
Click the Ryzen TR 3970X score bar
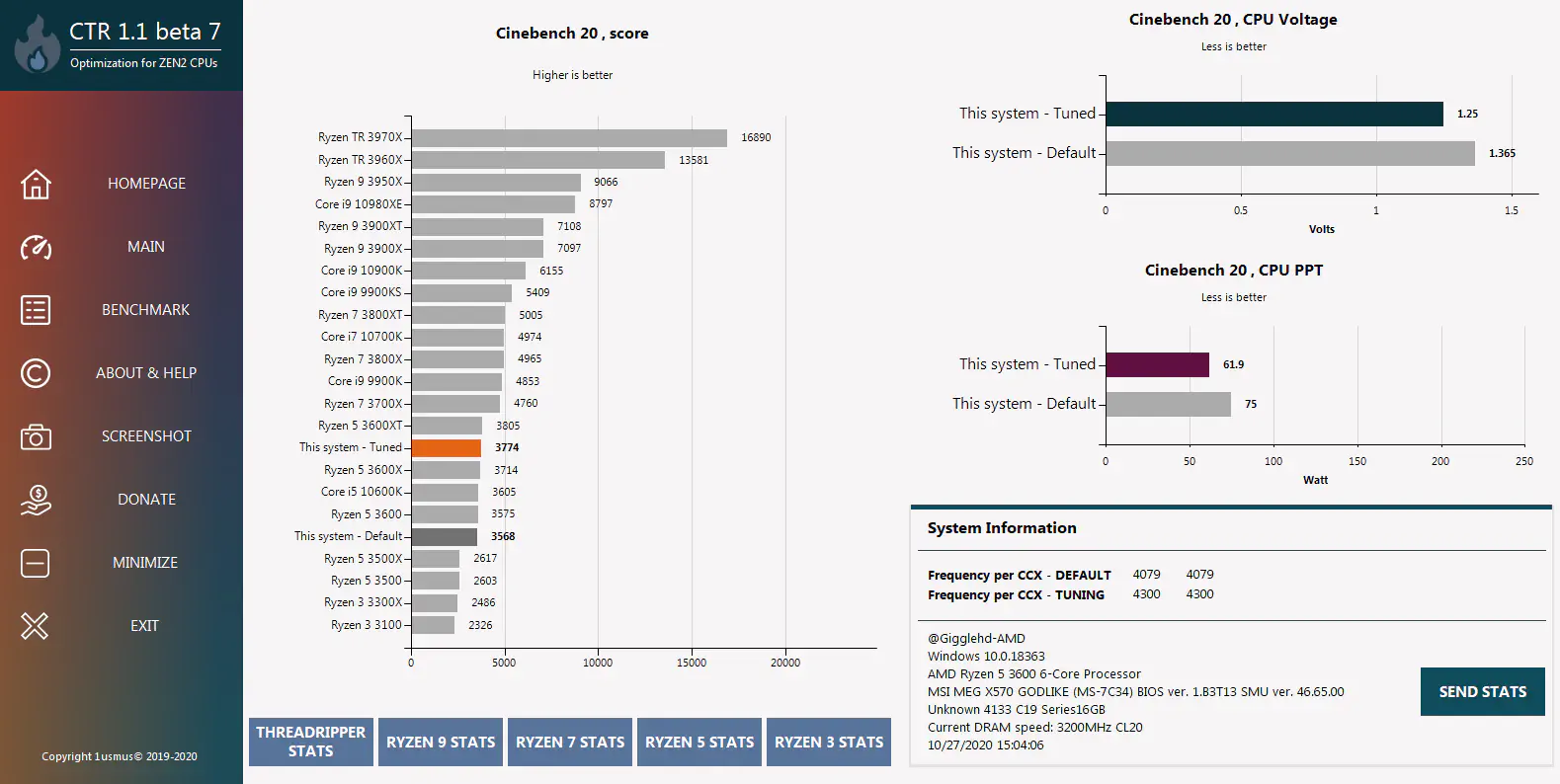(569, 137)
